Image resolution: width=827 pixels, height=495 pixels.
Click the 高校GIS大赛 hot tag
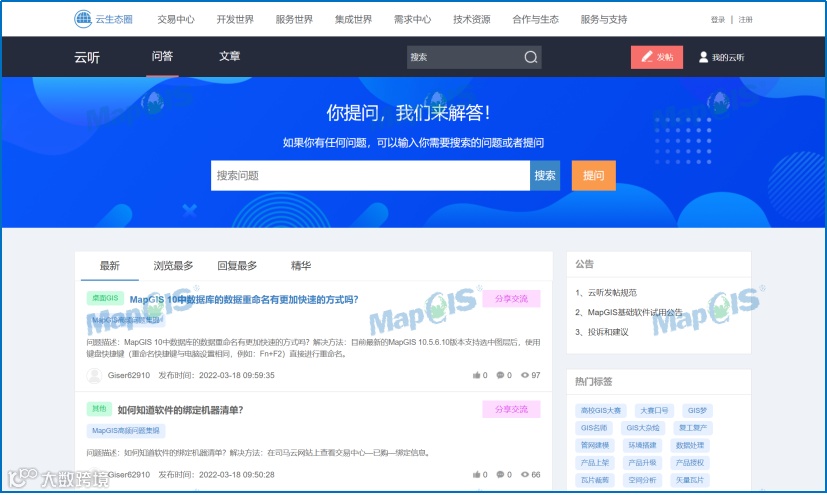point(601,410)
